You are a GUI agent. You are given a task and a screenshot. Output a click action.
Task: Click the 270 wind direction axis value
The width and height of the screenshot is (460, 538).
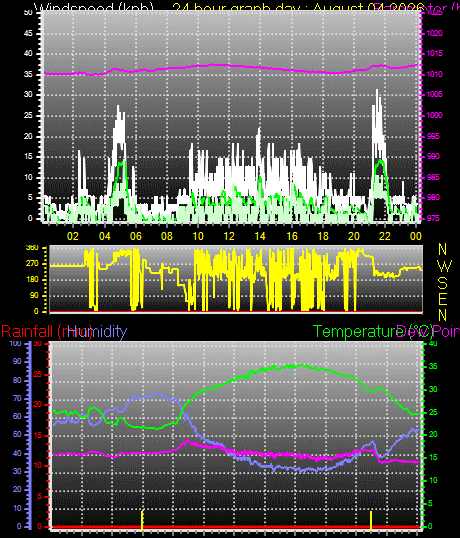point(32,264)
